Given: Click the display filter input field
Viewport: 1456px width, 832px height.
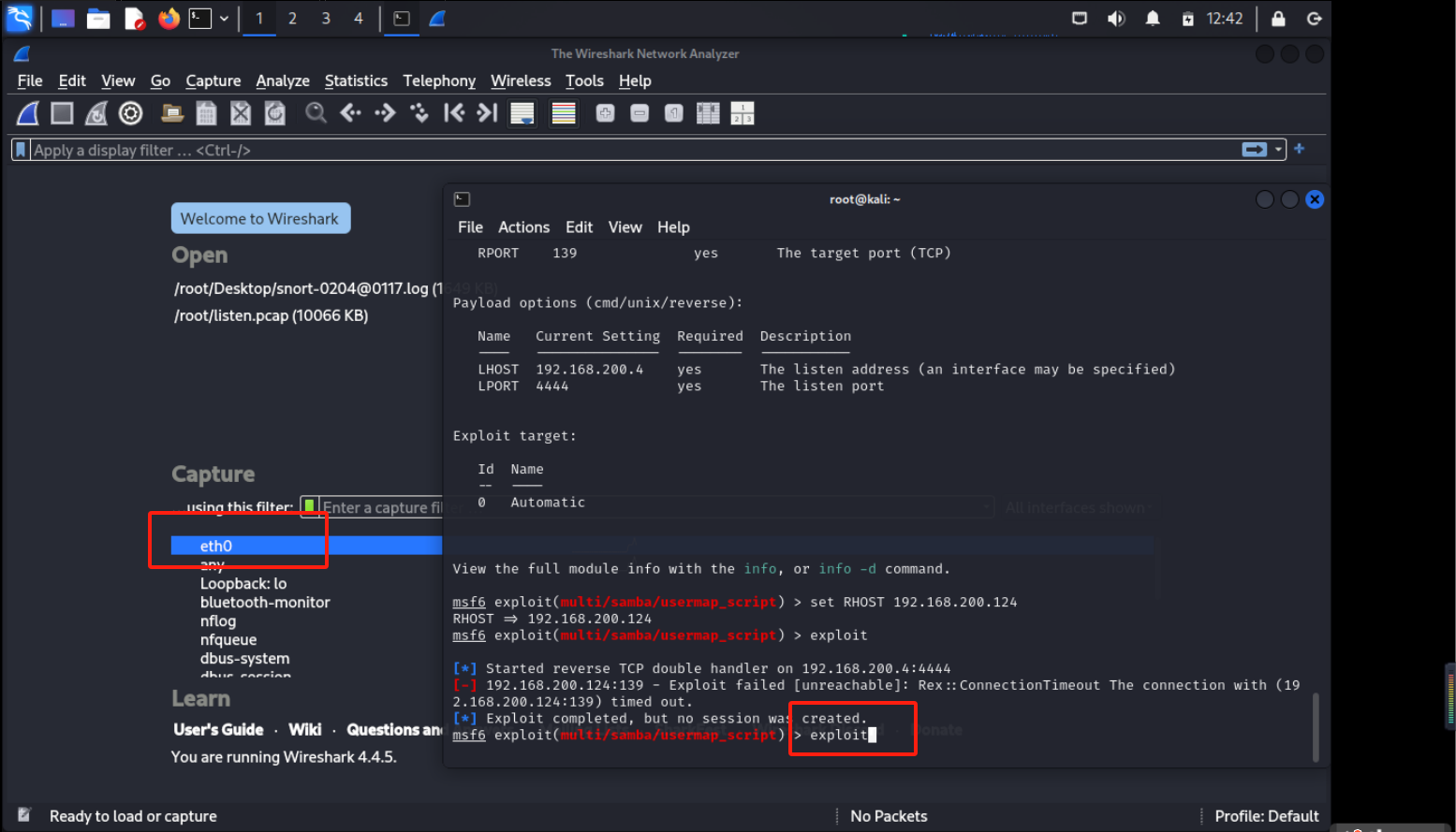Looking at the screenshot, I should 635,150.
